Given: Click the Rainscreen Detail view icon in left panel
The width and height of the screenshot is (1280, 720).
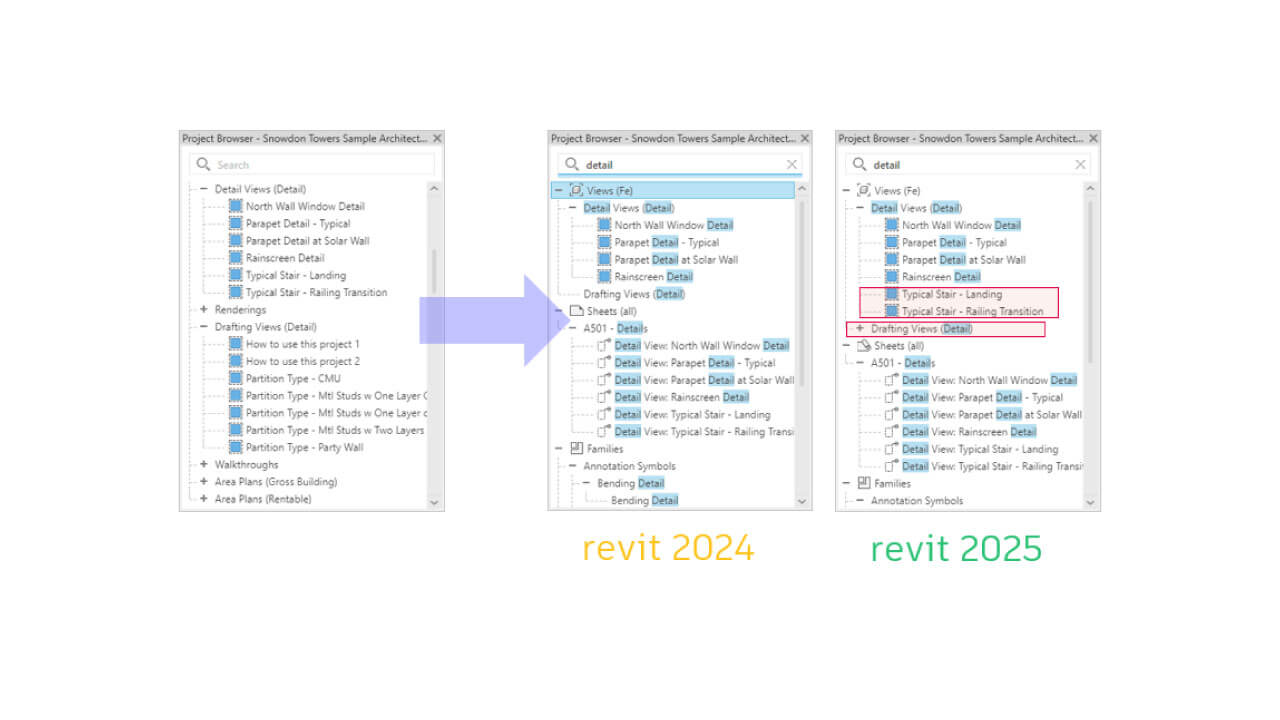Looking at the screenshot, I should [x=235, y=258].
